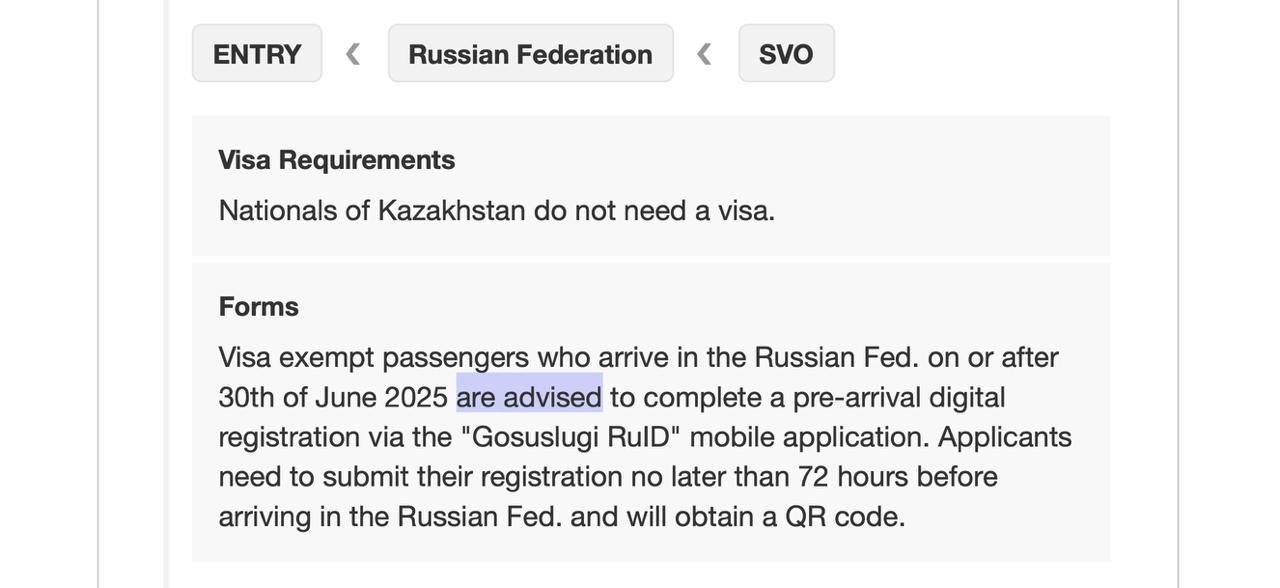Click the Forms section heading
The image size is (1280, 588).
click(x=259, y=307)
